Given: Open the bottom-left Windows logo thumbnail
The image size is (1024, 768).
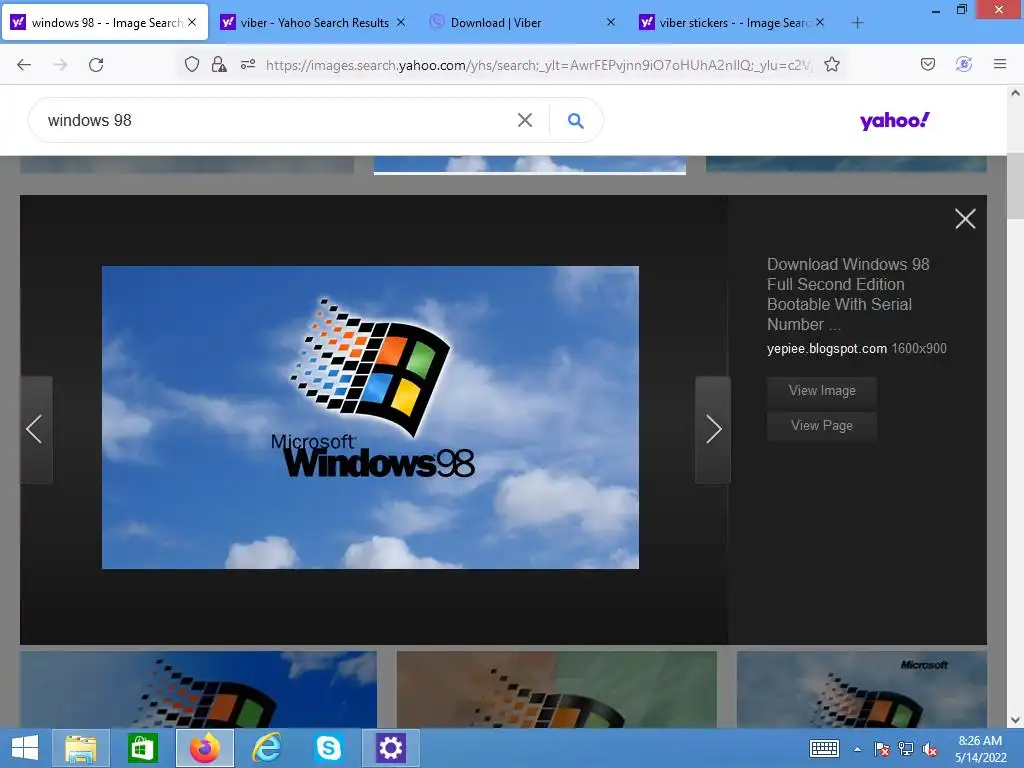Looking at the screenshot, I should (x=199, y=689).
